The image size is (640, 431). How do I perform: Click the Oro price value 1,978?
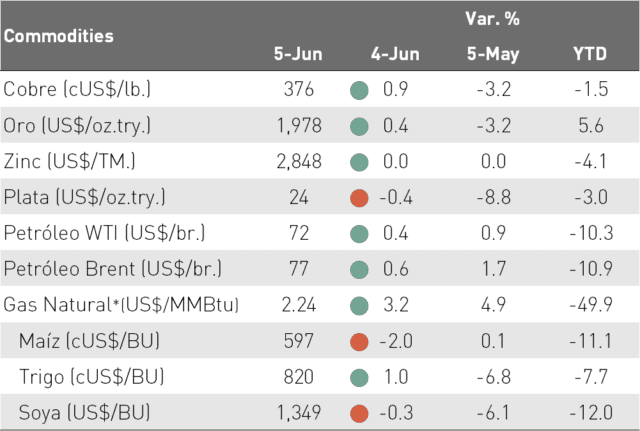coord(299,126)
